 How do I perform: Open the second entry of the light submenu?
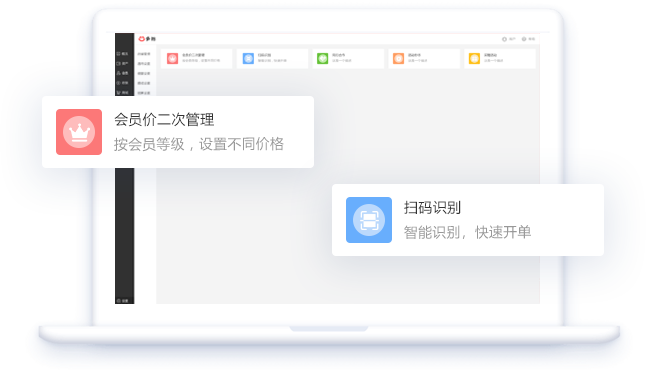point(144,64)
